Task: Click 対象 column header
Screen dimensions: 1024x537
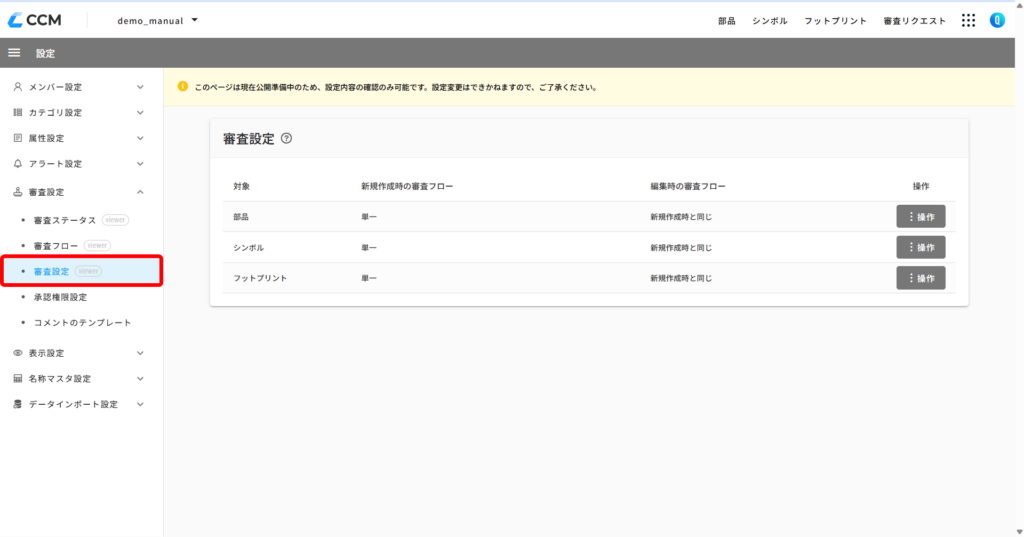Action: 242,186
